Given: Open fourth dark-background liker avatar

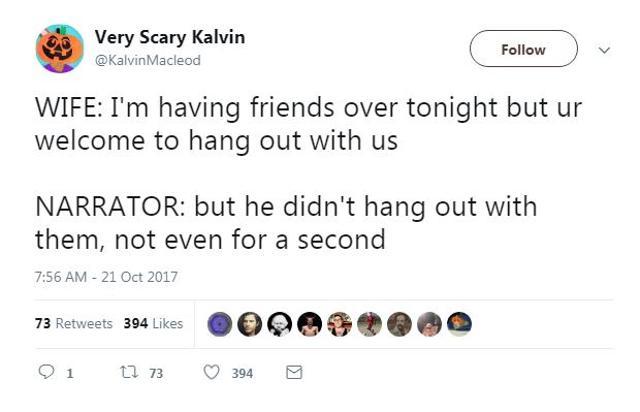Looking at the screenshot, I should pos(309,324).
